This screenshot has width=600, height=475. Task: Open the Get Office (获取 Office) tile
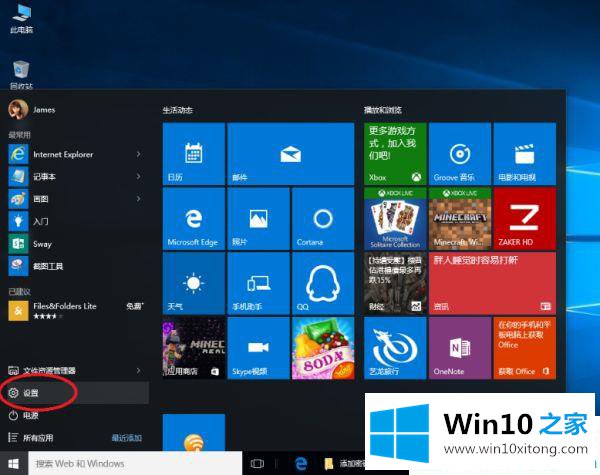(524, 348)
